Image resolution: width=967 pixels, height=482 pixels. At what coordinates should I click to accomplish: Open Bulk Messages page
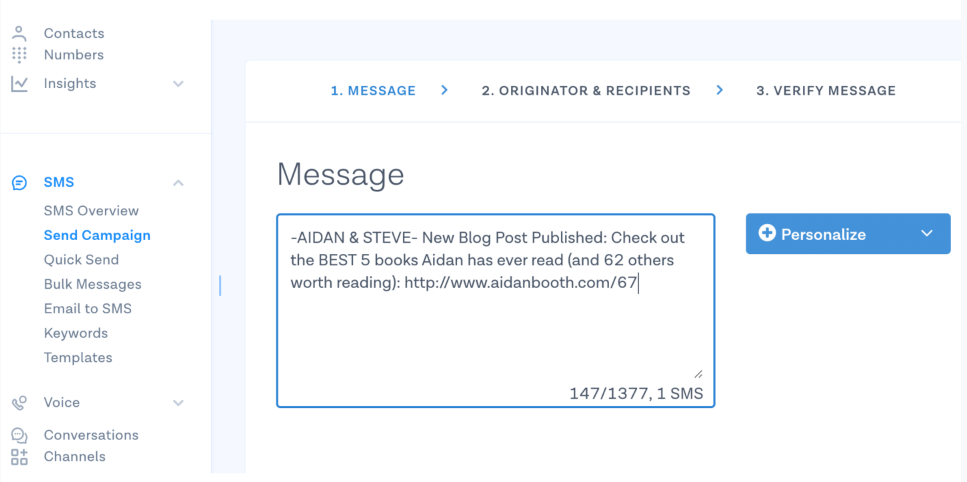coord(93,284)
